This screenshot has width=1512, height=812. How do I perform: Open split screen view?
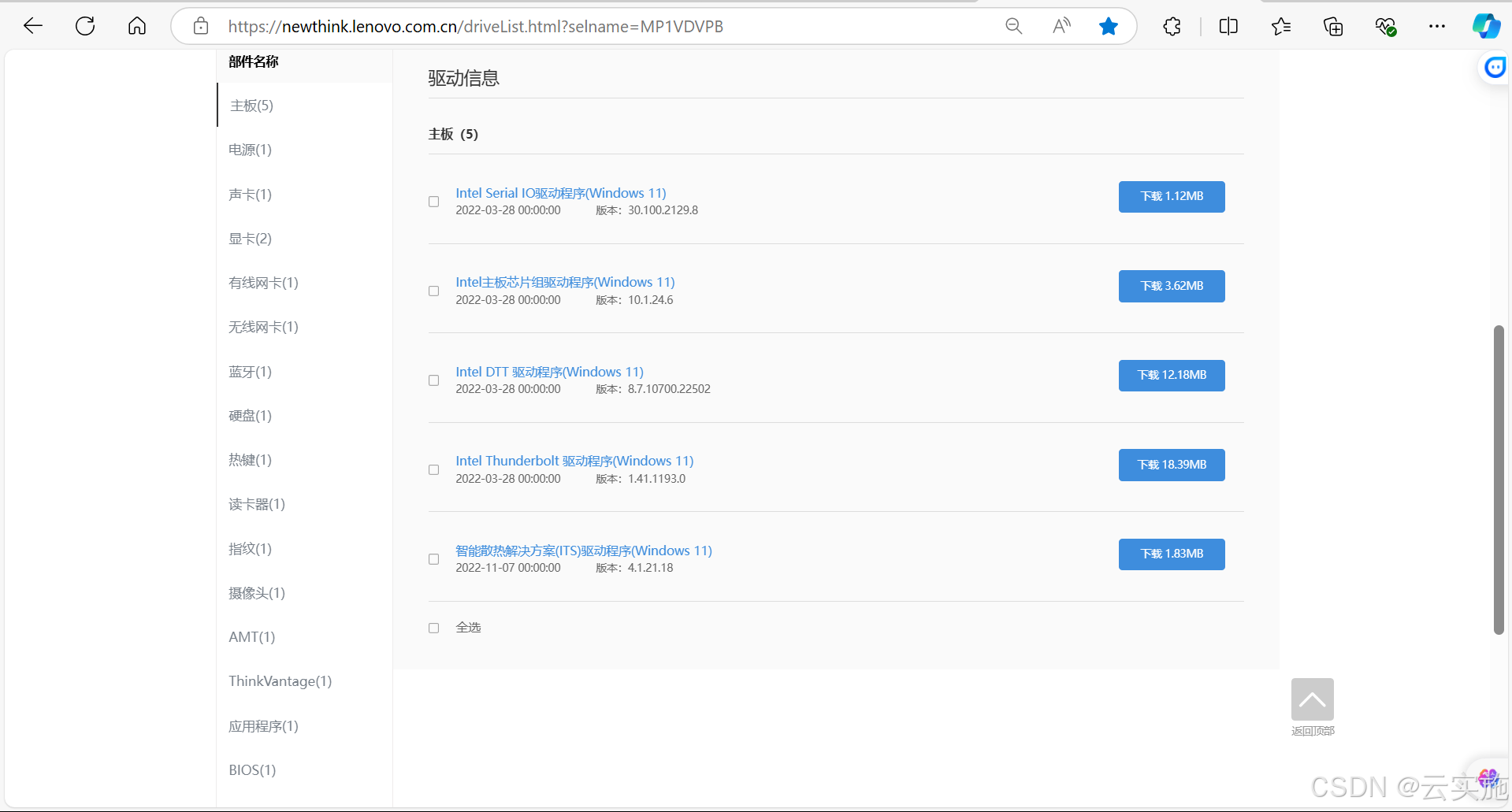click(1228, 27)
